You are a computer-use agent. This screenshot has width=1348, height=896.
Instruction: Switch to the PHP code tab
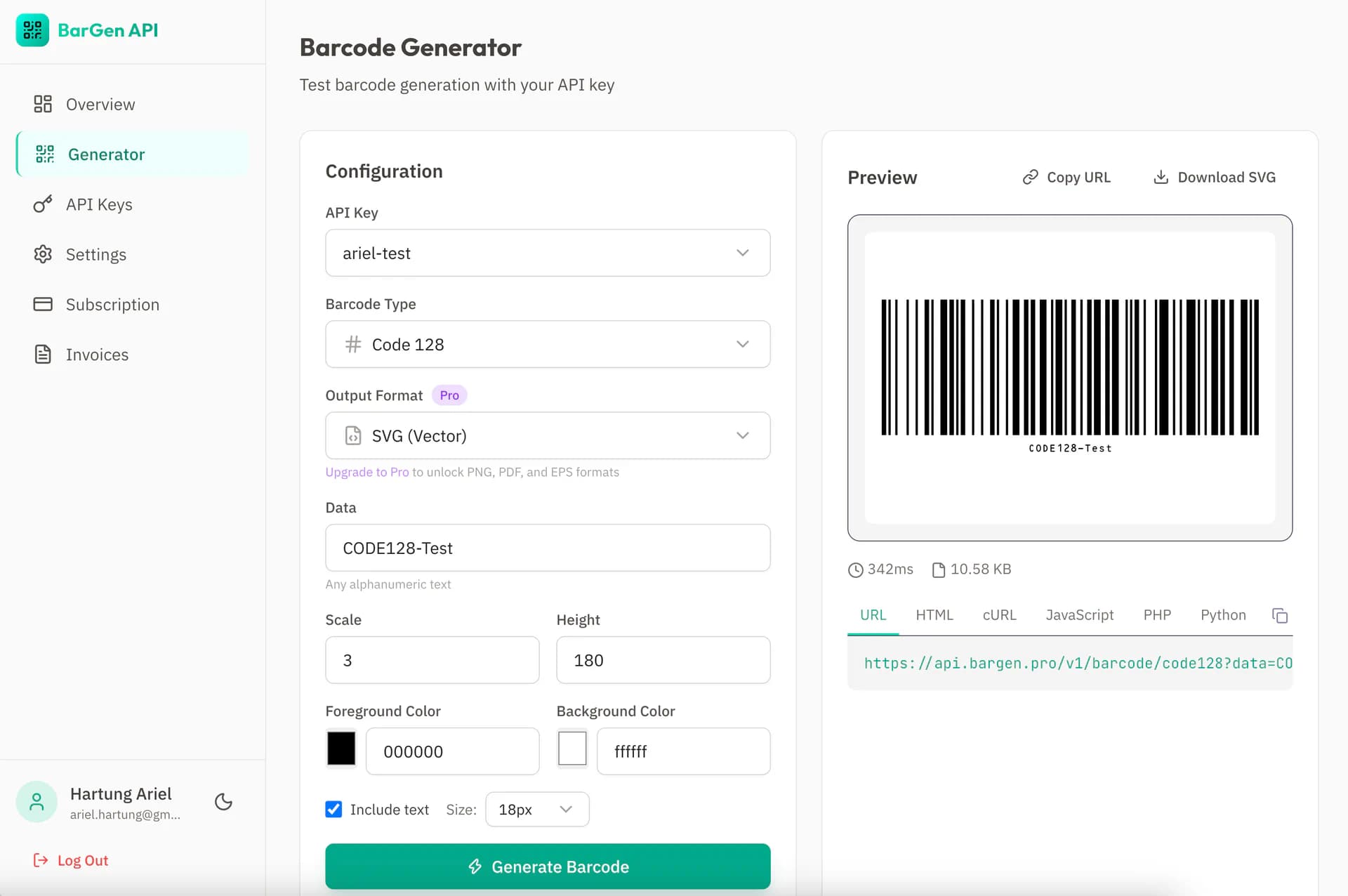tap(1157, 615)
